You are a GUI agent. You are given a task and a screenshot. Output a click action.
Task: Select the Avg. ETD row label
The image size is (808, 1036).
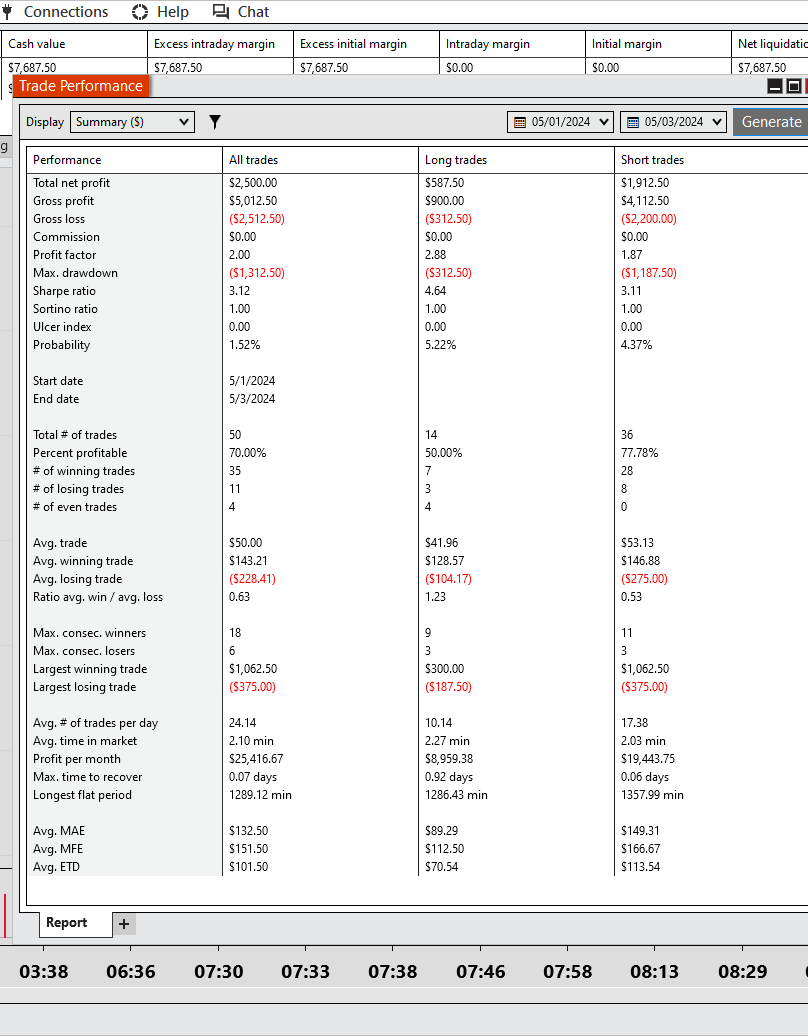click(x=56, y=867)
